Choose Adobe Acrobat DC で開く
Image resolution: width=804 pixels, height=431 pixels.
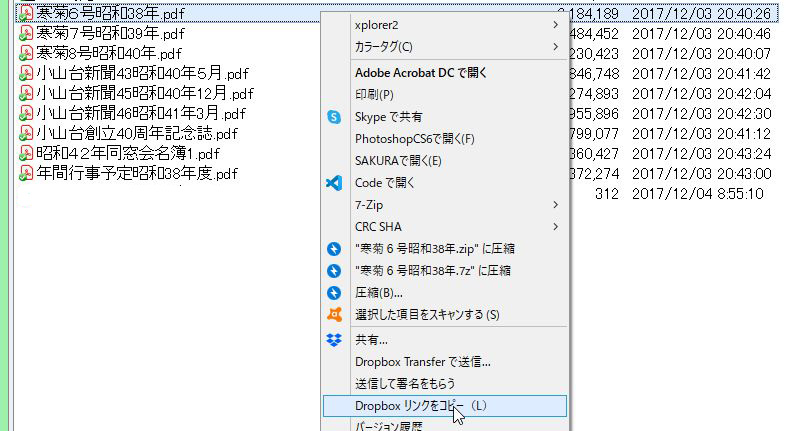(x=421, y=73)
